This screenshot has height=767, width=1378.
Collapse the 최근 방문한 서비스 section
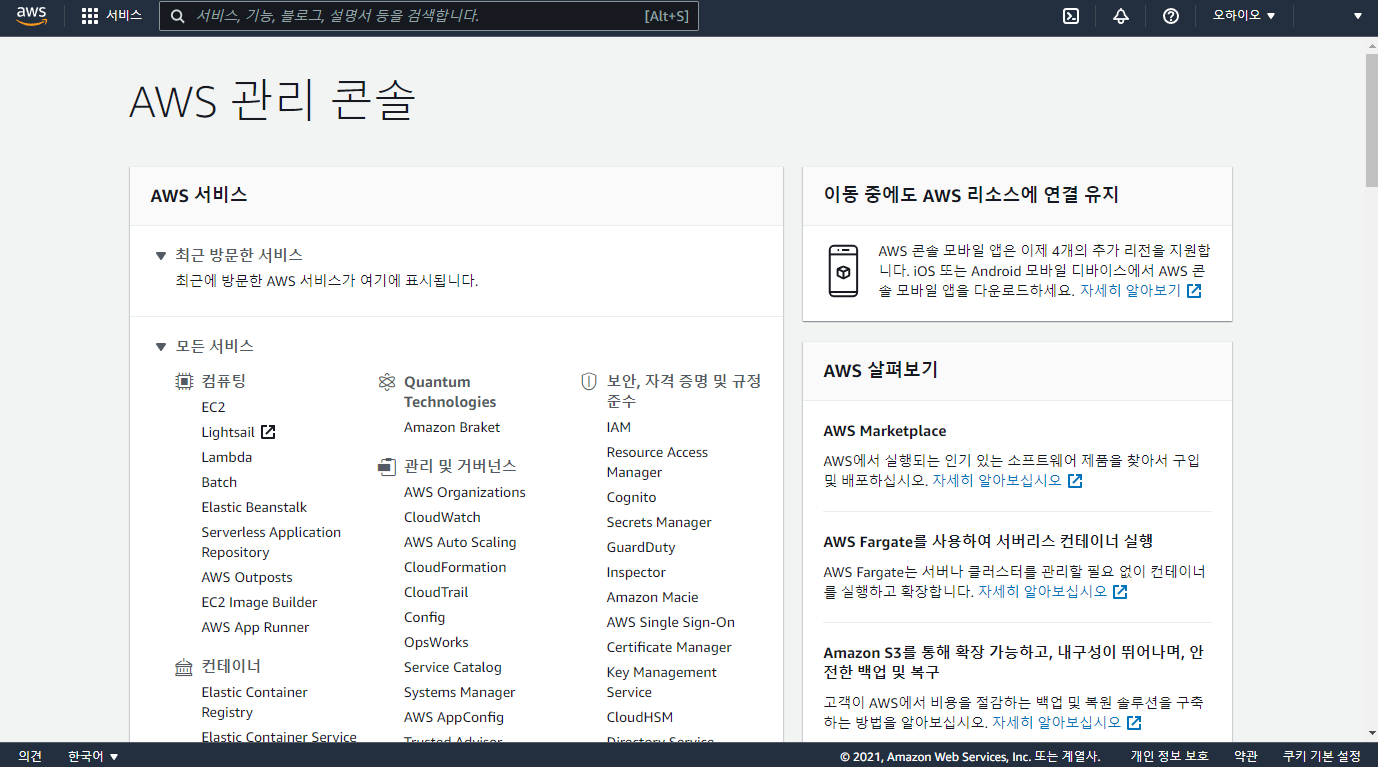pyautogui.click(x=160, y=256)
